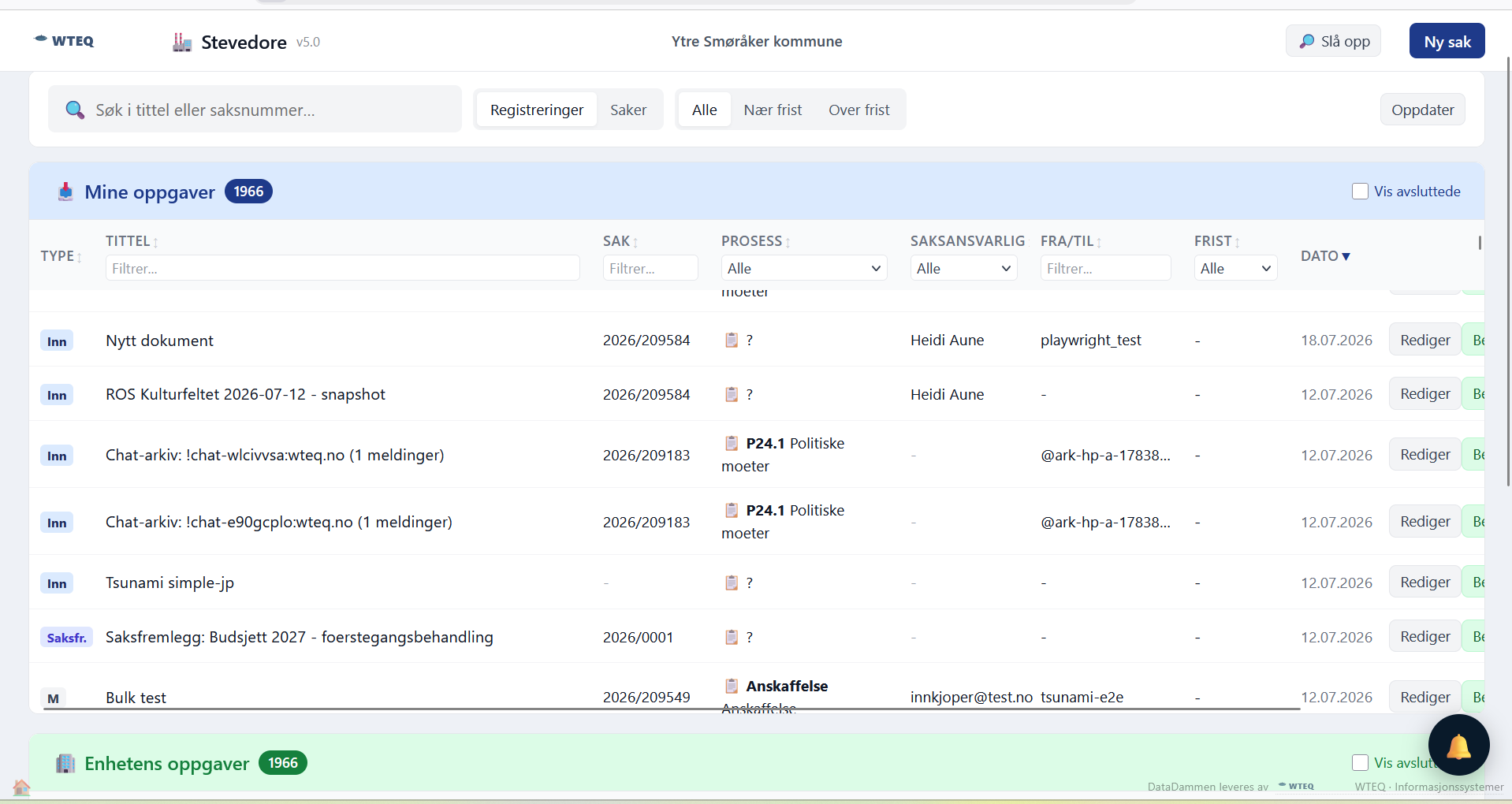
Task: Click title ROS Kulturfeltet 2026-07-12 - snapshot
Action: [x=245, y=394]
